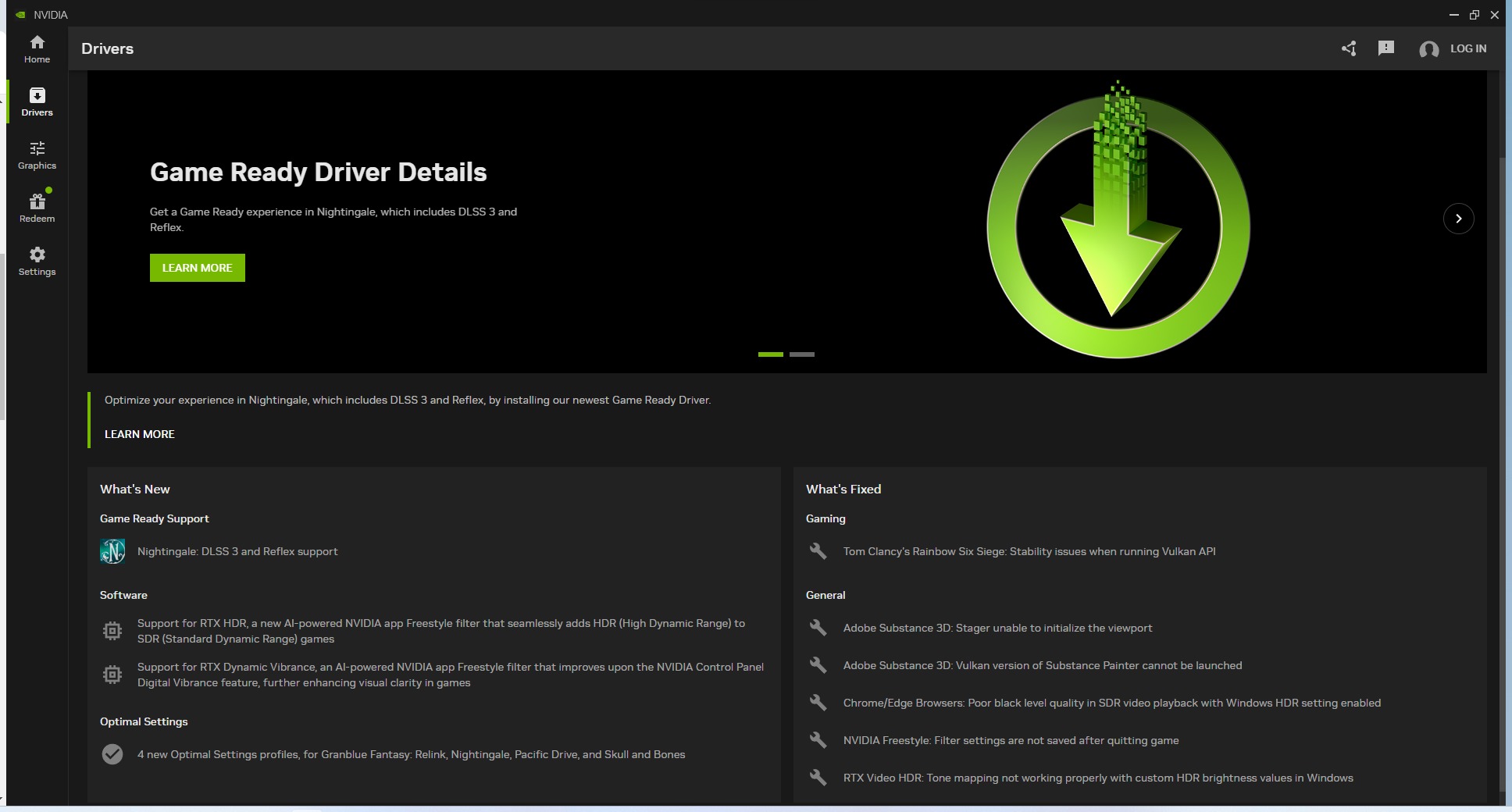Click wrench icon for Chrome/Edge black level fix
1512x812 pixels.
[818, 703]
